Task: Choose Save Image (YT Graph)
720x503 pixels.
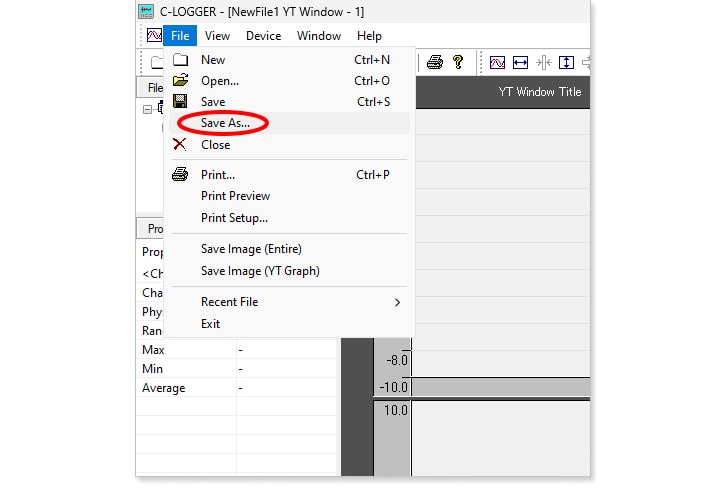Action: click(x=260, y=271)
